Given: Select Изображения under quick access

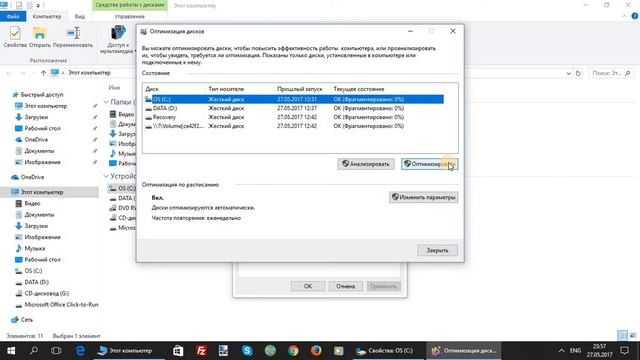Looking at the screenshot, I should [42, 162].
